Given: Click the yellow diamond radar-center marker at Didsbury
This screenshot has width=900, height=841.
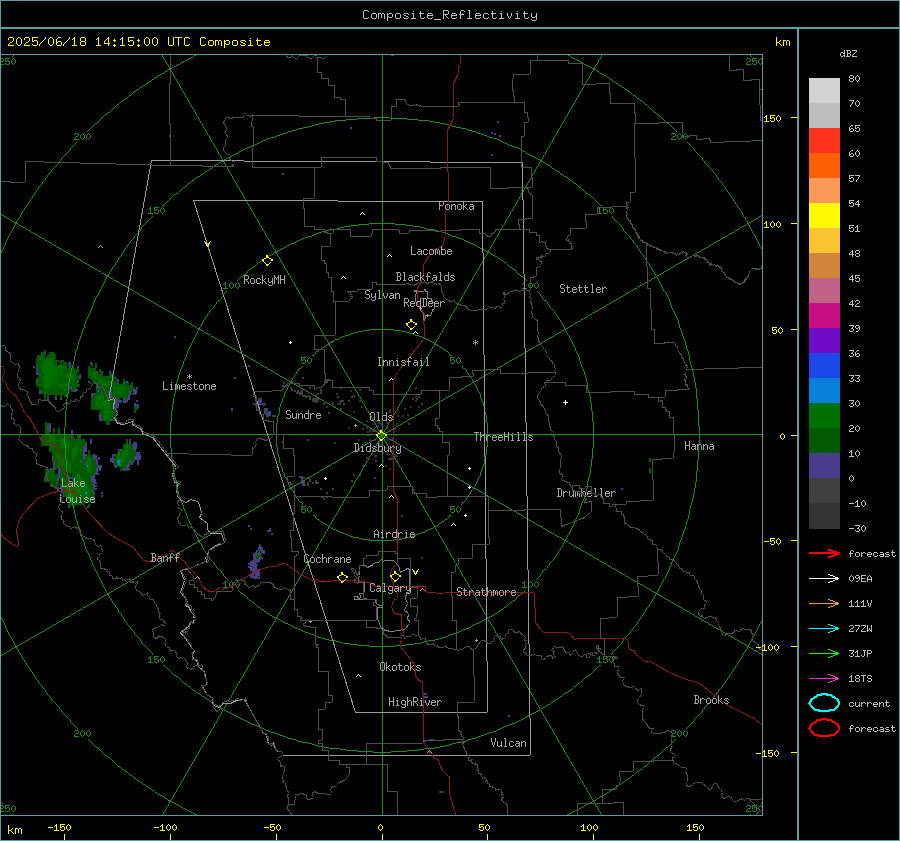Looking at the screenshot, I should (381, 436).
